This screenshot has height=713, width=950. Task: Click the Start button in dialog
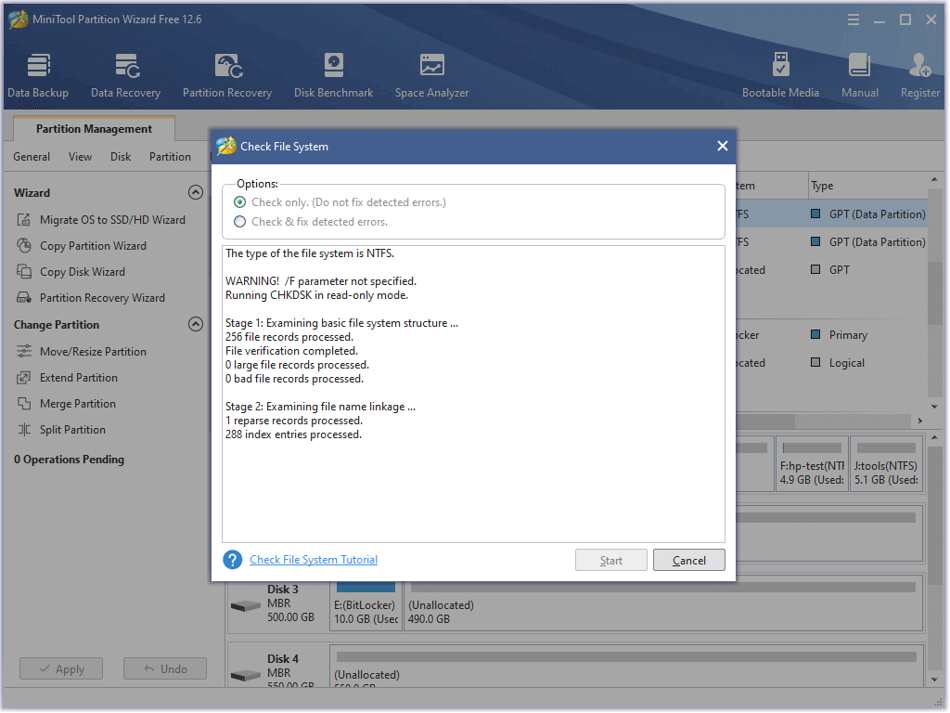click(611, 560)
